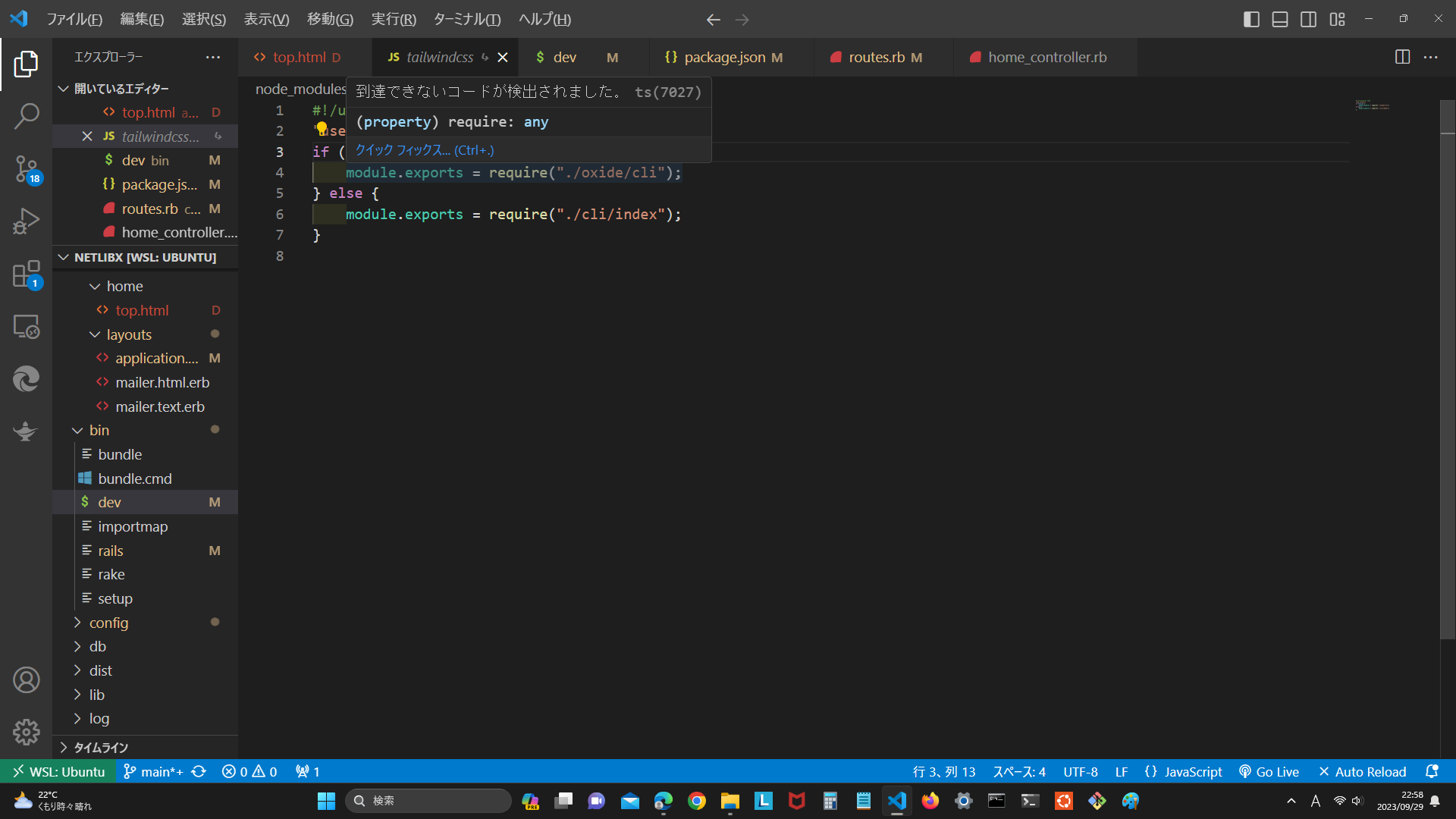Click the Quick Fix link in hover
This screenshot has width=1456, height=819.
point(424,150)
